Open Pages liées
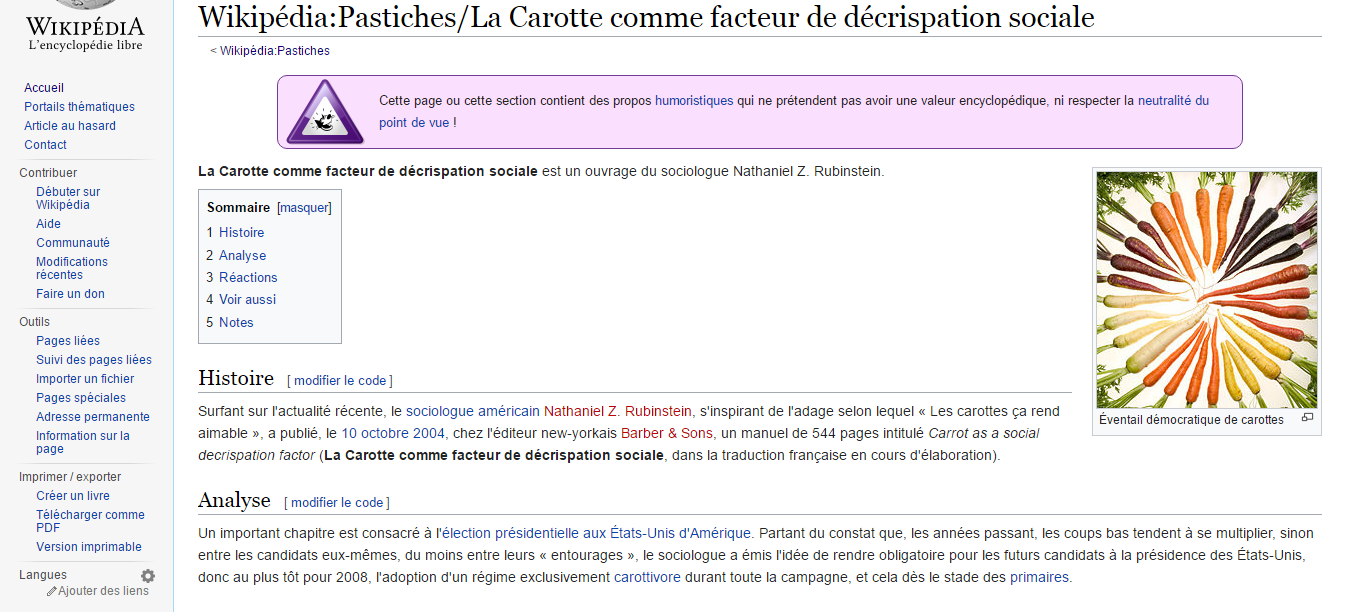1346x612 pixels. pos(68,341)
